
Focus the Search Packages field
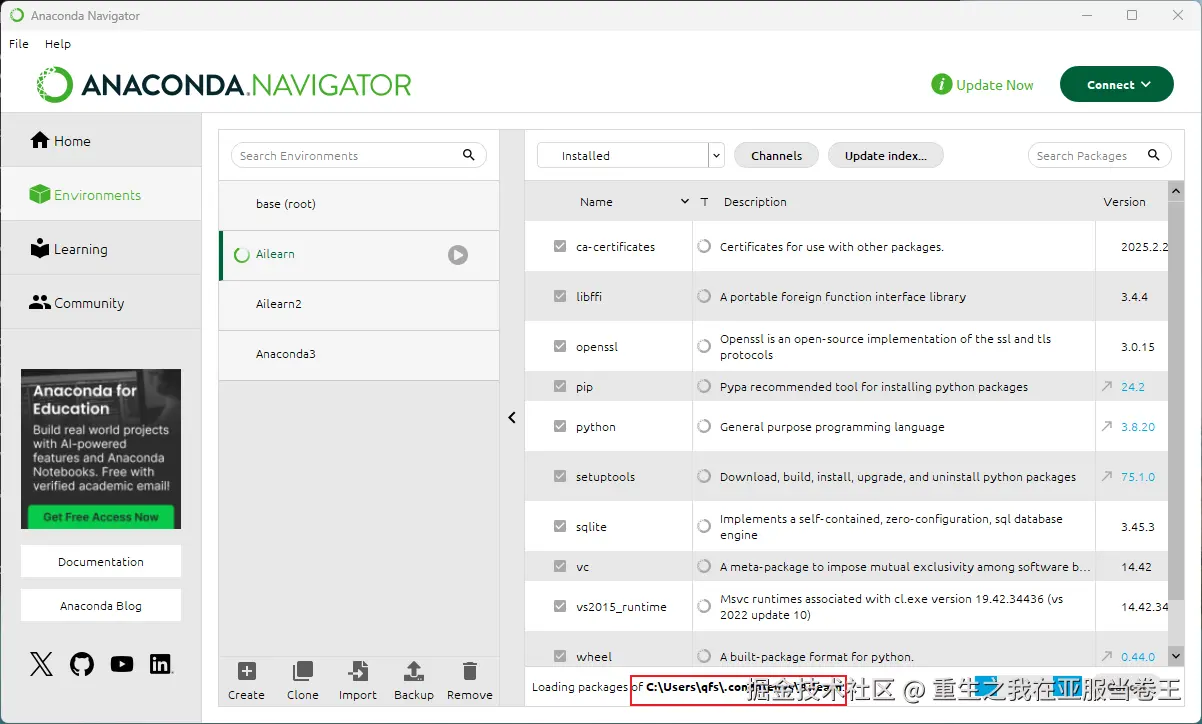(1100, 155)
